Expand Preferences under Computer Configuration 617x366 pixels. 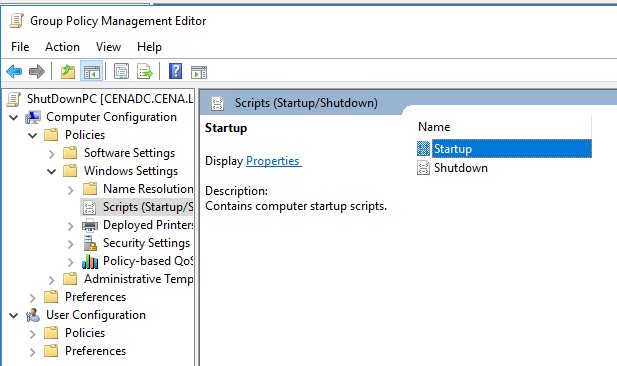pos(33,298)
